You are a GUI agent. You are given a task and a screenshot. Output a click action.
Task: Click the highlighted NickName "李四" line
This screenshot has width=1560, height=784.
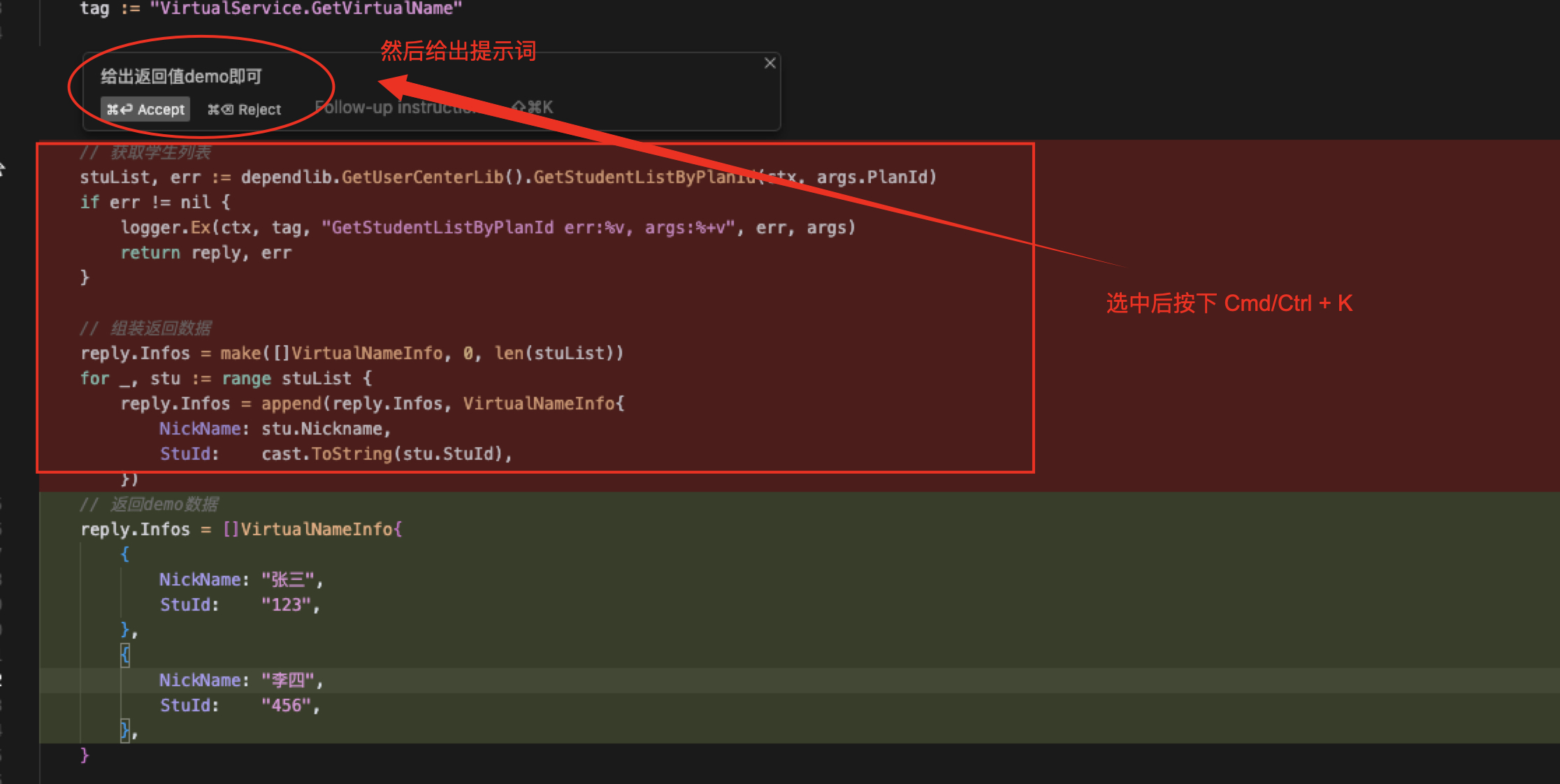(240, 681)
